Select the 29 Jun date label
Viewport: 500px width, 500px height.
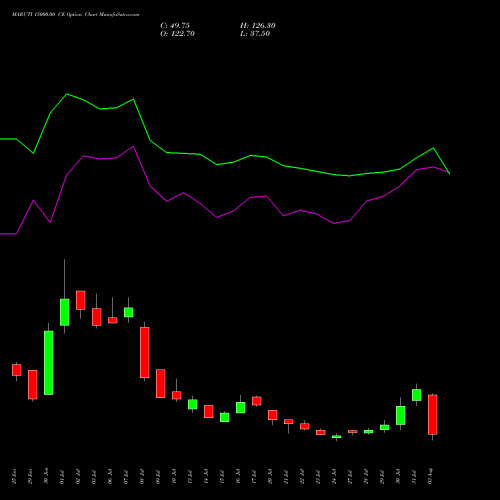click(30, 476)
